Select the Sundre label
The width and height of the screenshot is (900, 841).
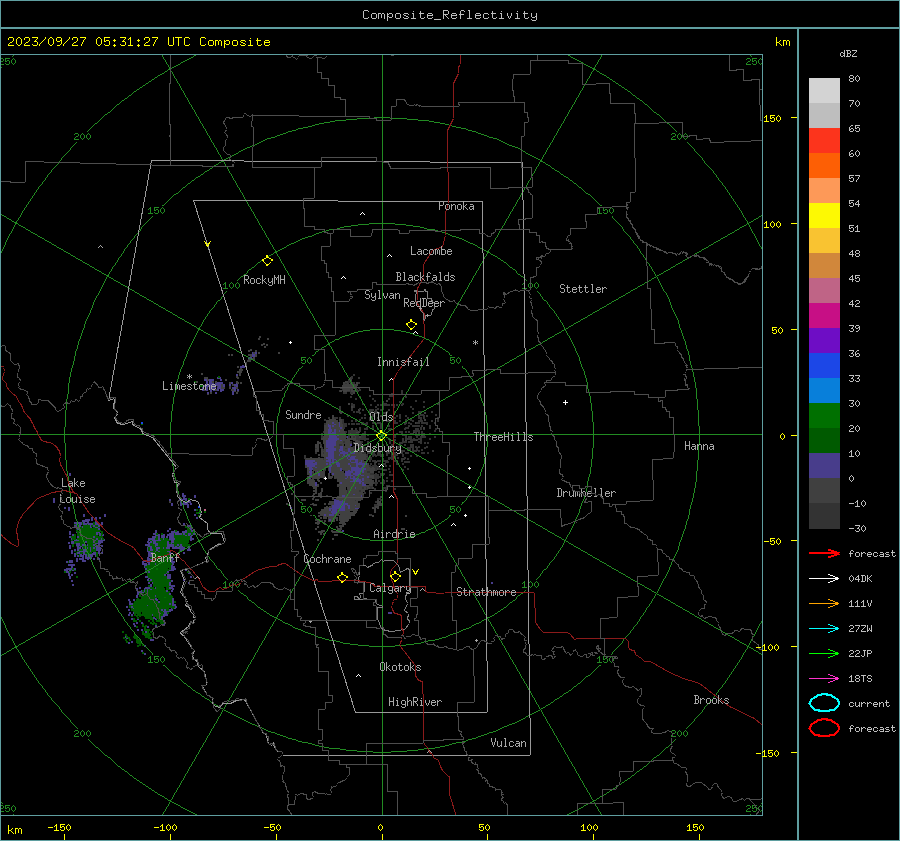[303, 414]
